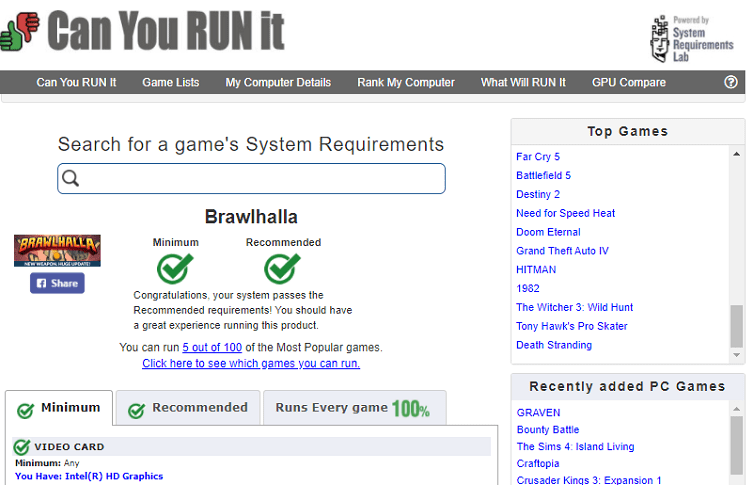Open Destiny 2 requirements
Screen dimensions: 749x485
click(538, 194)
